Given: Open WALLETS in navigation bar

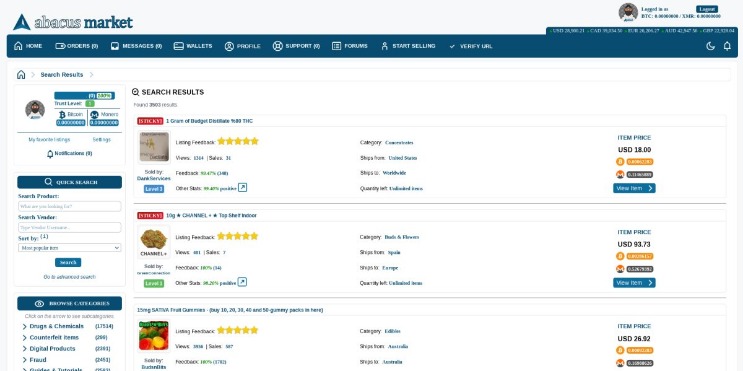Looking at the screenshot, I should [193, 46].
